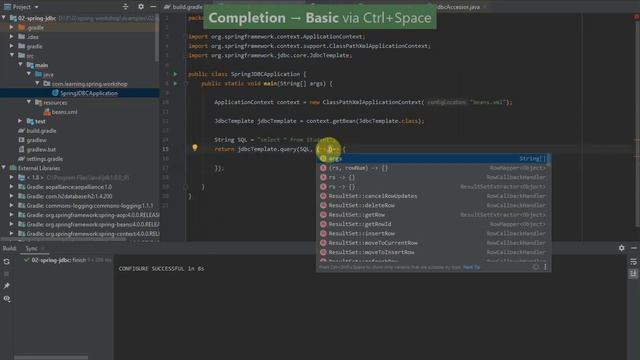Expand the < 1.8 > JDK library node
The image size is (640, 360).
pos(12,177)
